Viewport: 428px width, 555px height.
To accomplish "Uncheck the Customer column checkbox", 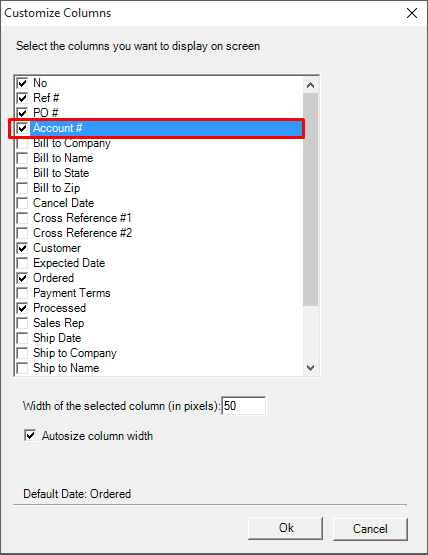I will 22,248.
